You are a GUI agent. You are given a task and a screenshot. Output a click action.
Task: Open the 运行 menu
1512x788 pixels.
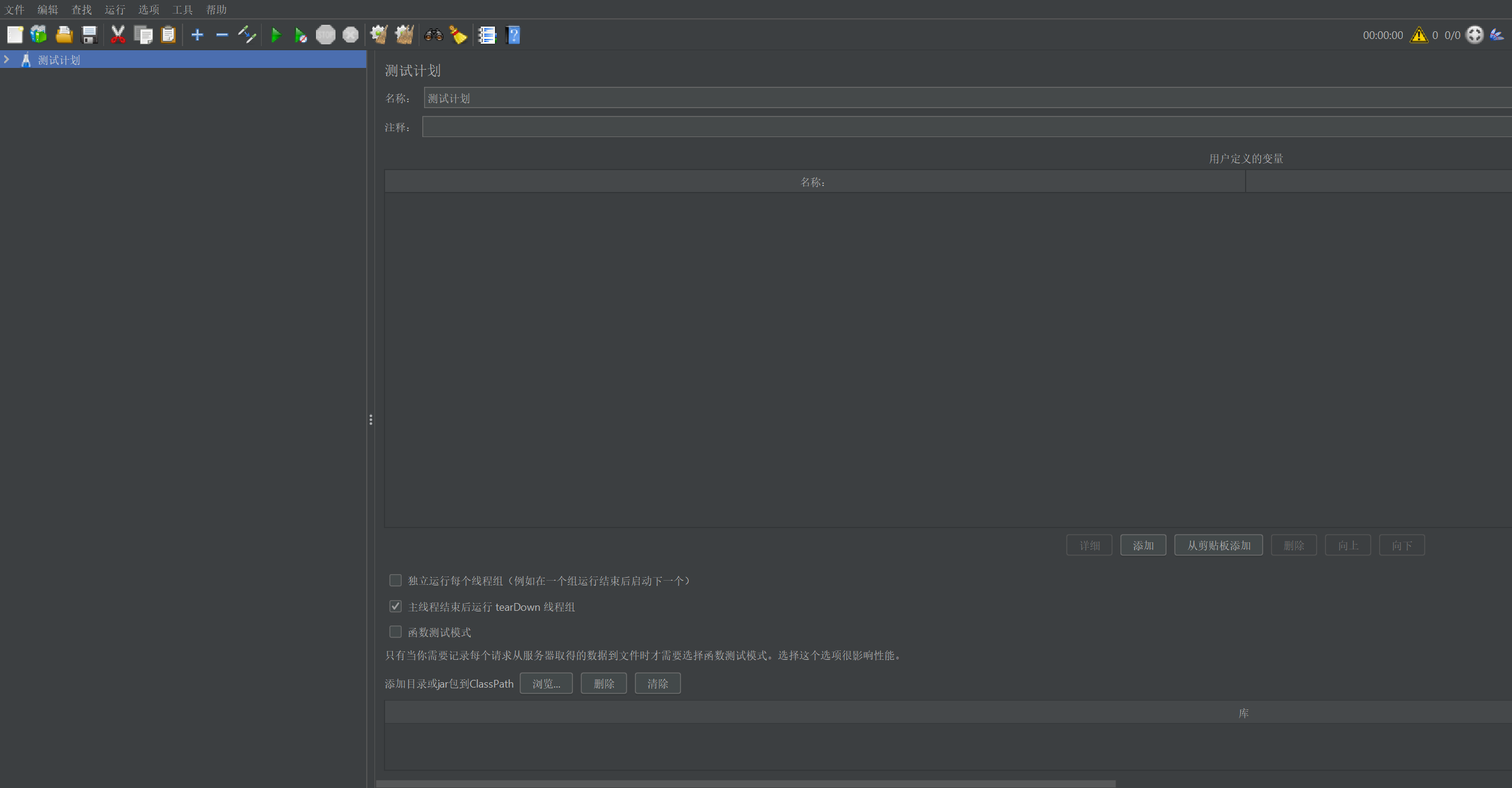[x=115, y=9]
